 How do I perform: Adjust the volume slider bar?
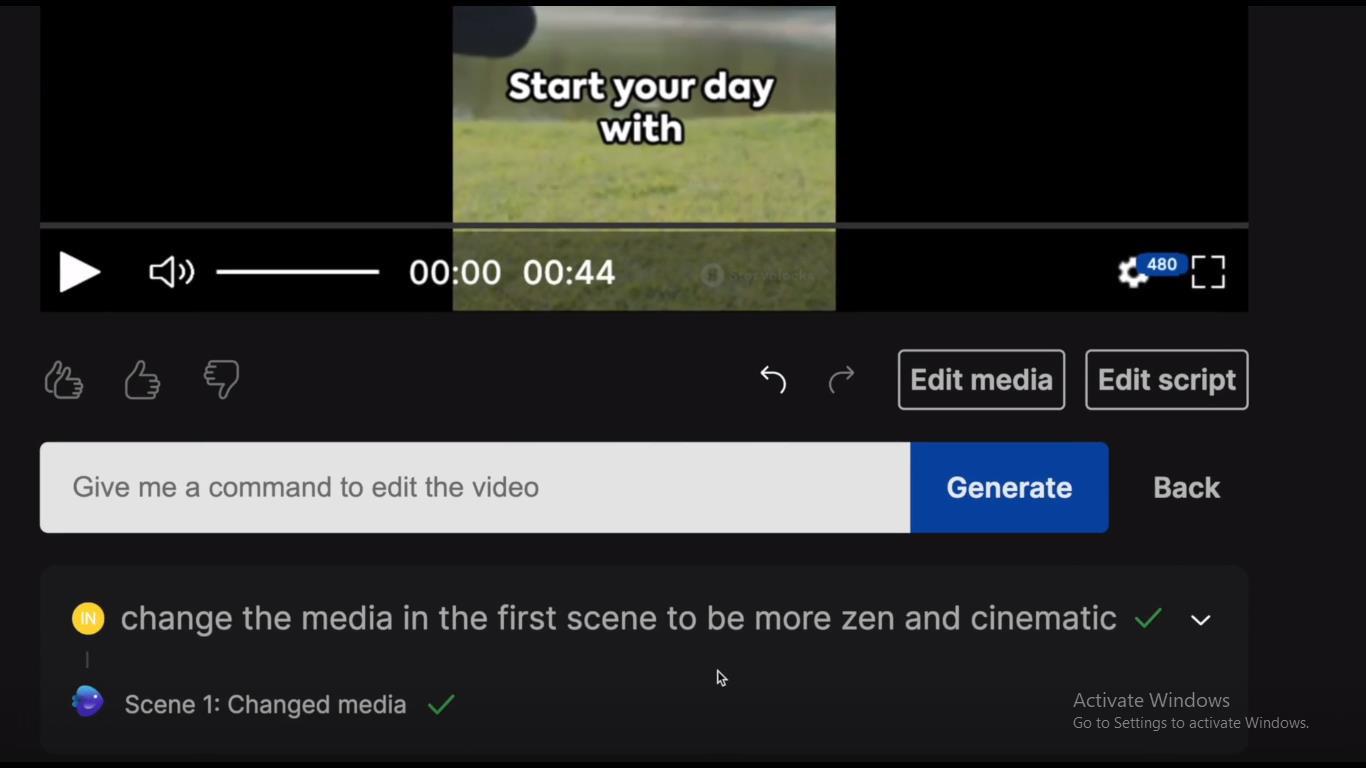coord(298,272)
